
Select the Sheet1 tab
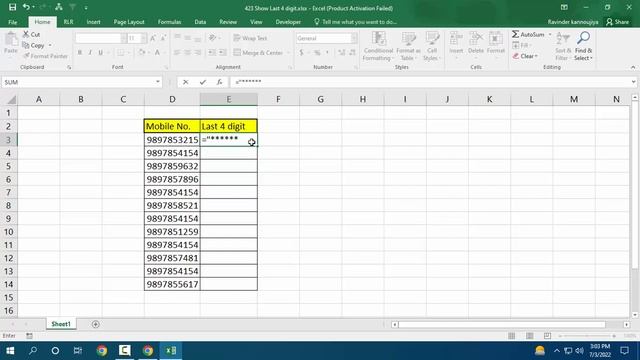pos(61,324)
